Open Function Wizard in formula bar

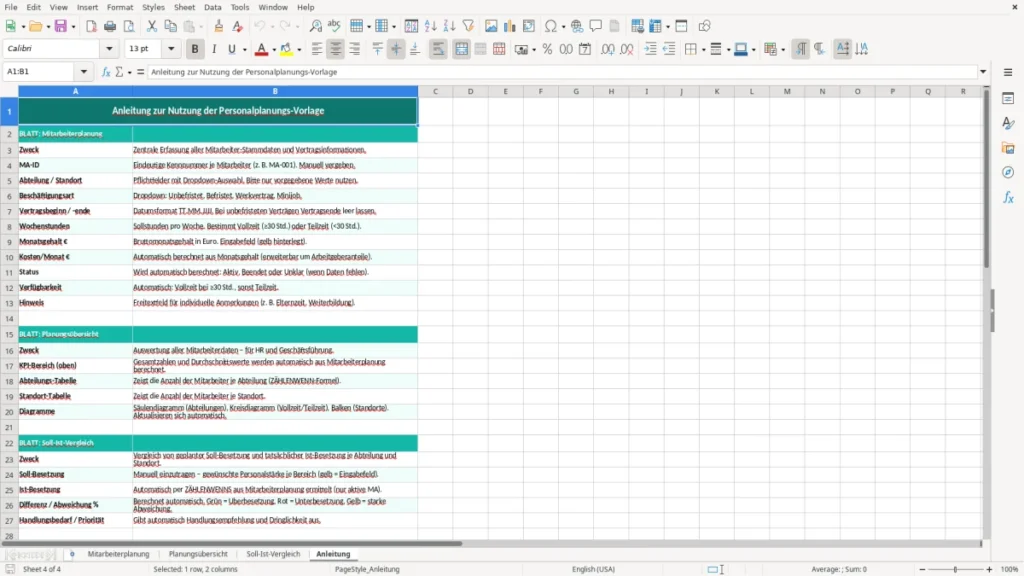pos(106,72)
